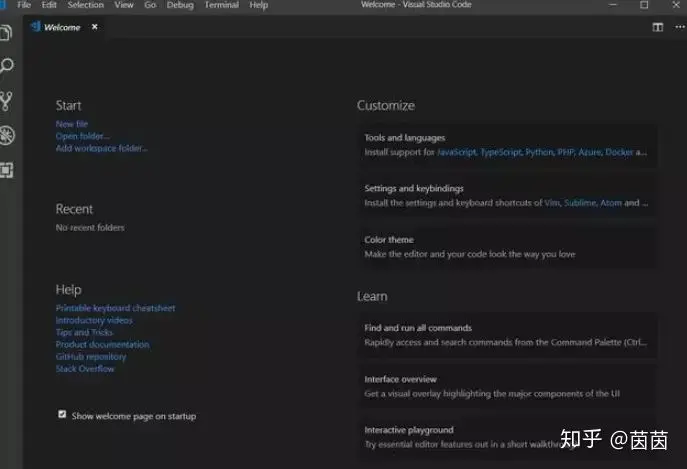
Task: Close the Welcome tab
Action: pos(95,27)
